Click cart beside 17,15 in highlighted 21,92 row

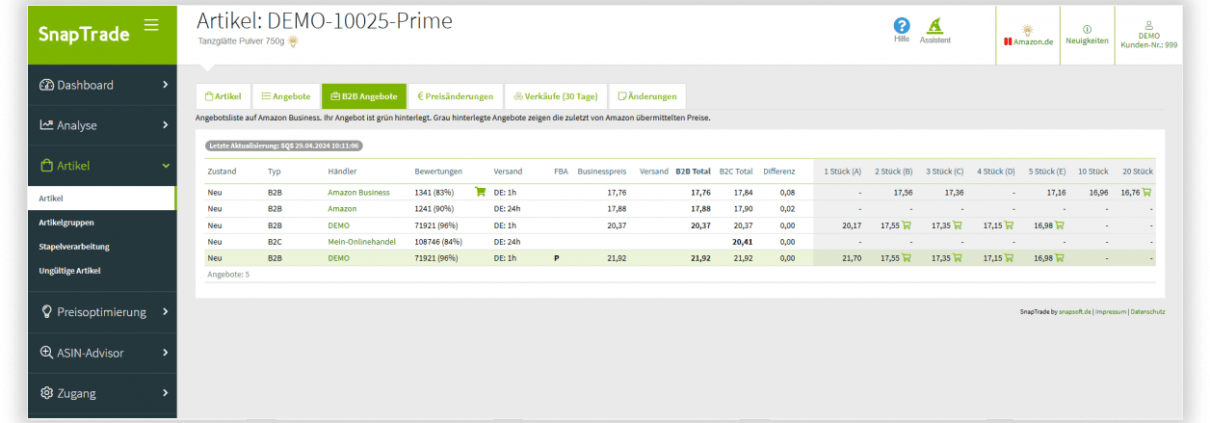pos(1009,257)
